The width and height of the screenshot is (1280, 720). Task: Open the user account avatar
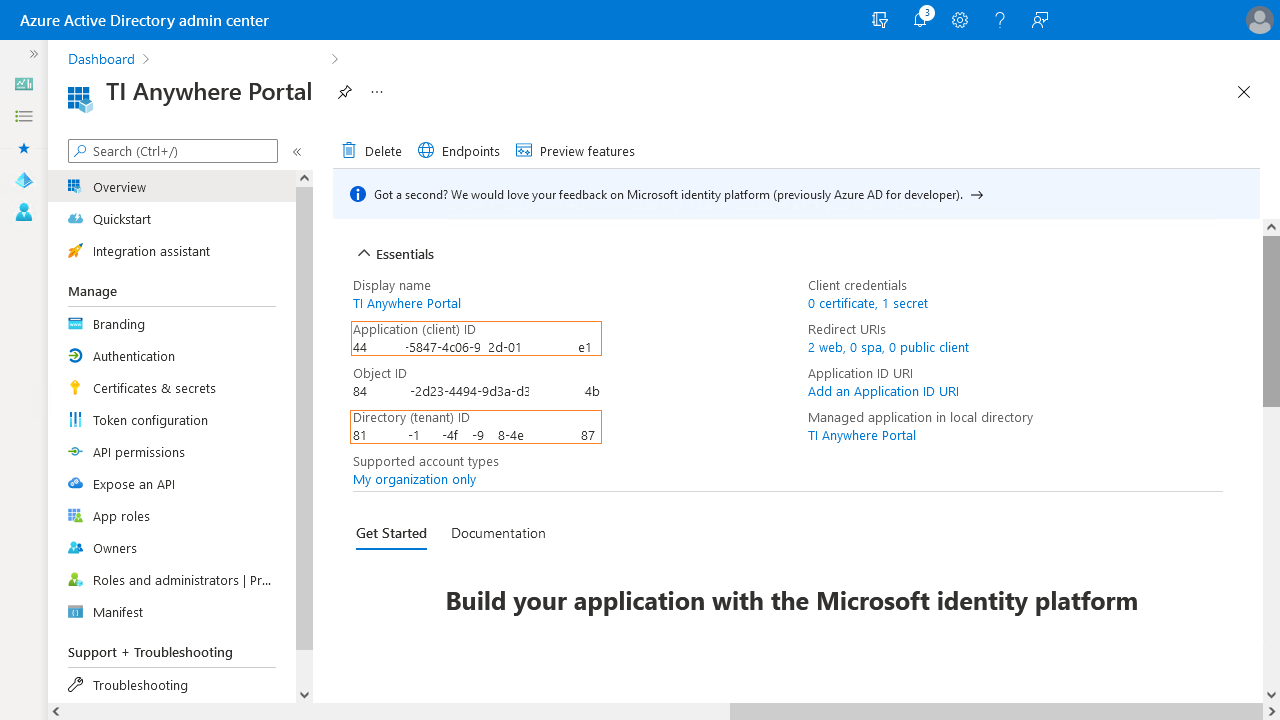[x=1259, y=20]
